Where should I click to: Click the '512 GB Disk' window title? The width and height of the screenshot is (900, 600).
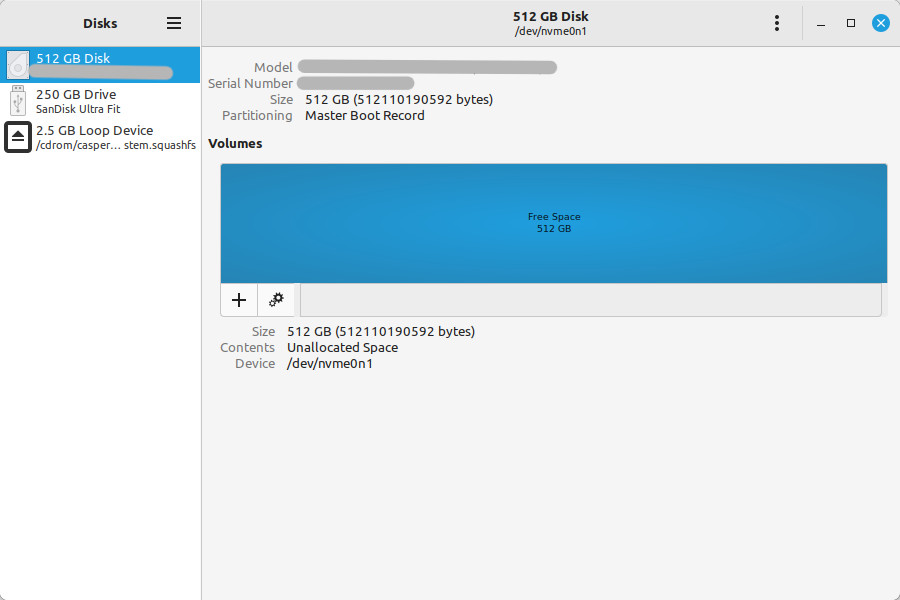coord(550,16)
